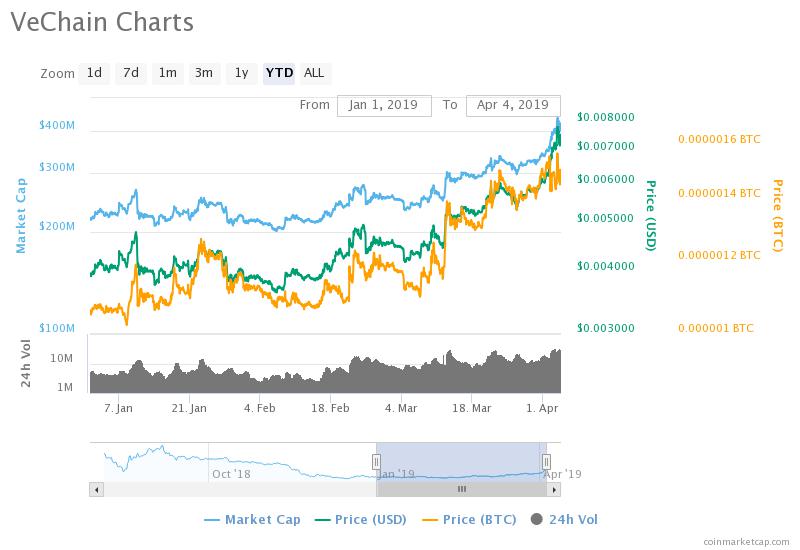Click the $0.005000 price axis label
The width and height of the screenshot is (800, 550).
tap(606, 218)
